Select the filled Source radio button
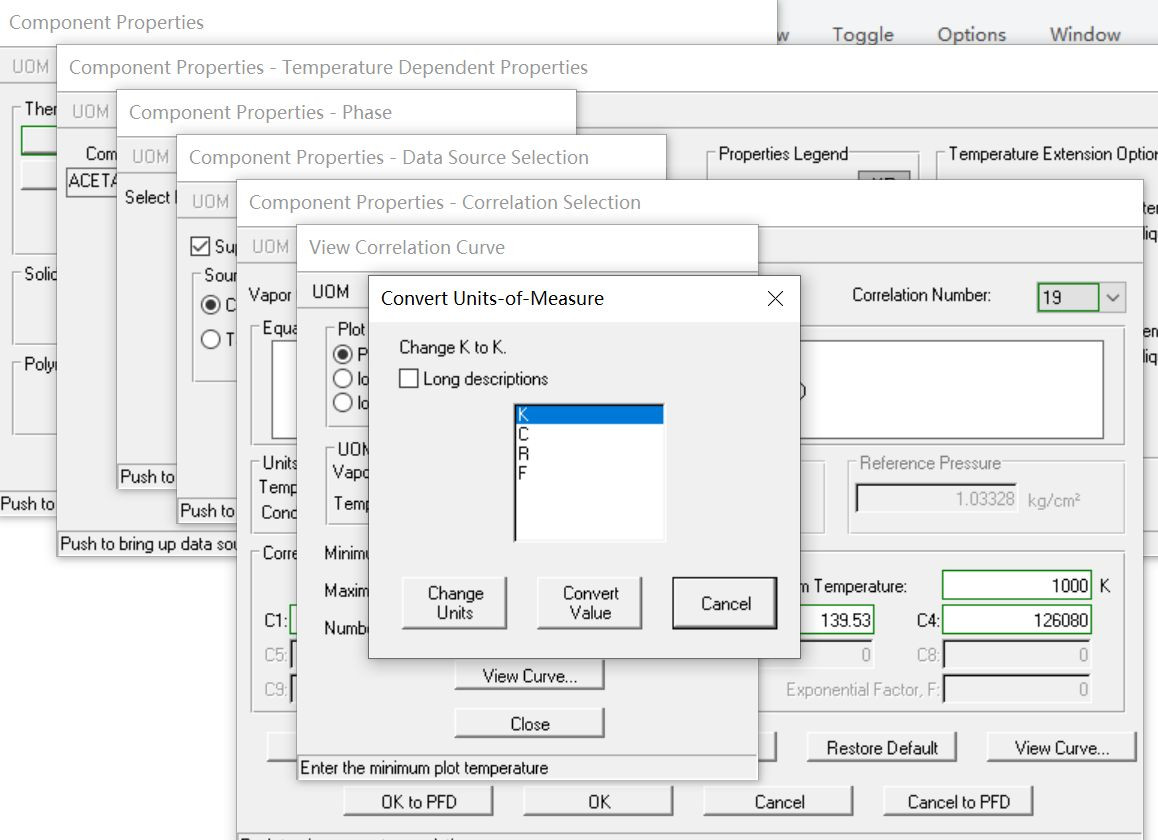 [x=210, y=304]
